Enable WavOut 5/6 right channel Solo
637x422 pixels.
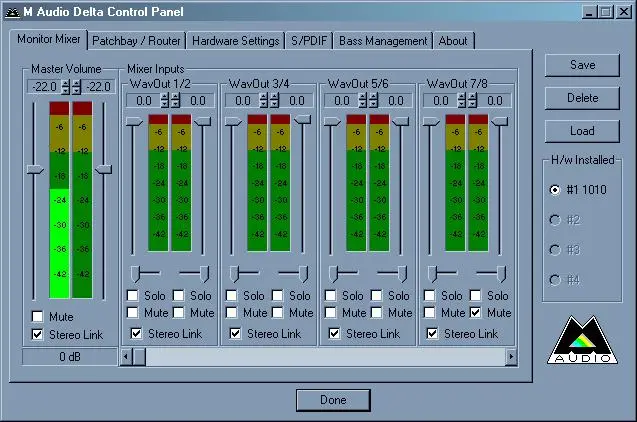[377, 295]
